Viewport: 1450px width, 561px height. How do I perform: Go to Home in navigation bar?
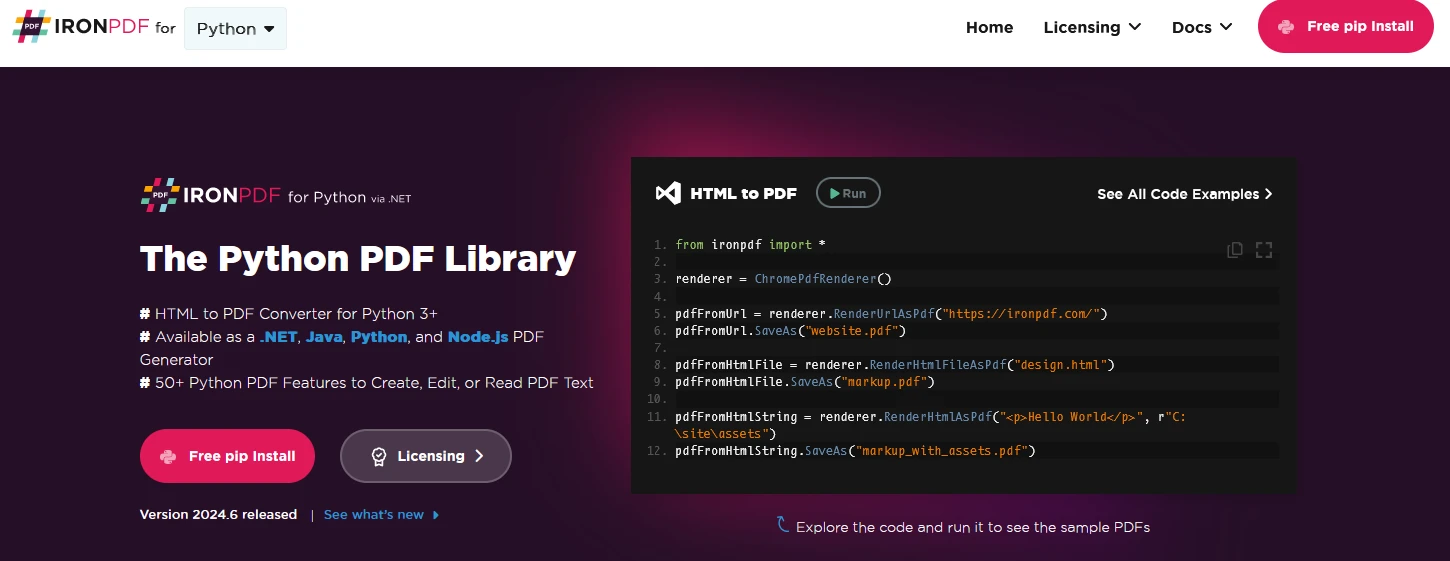pos(989,27)
